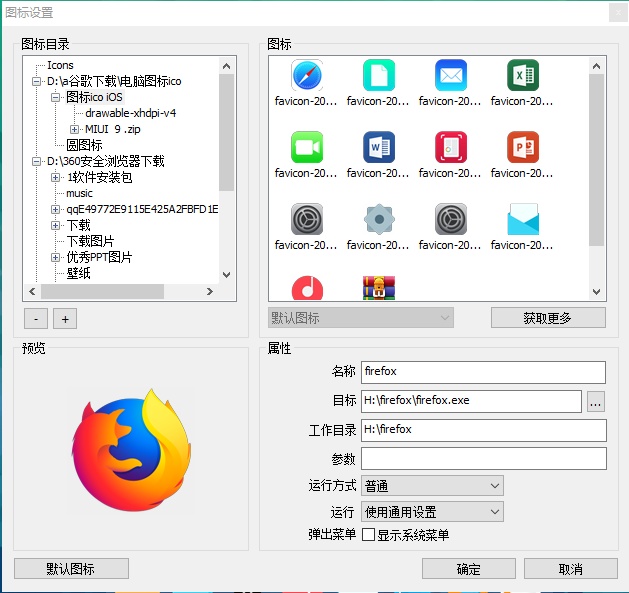Click the directory tree horizontal scrollbar thumb
The width and height of the screenshot is (629, 593).
coord(102,291)
